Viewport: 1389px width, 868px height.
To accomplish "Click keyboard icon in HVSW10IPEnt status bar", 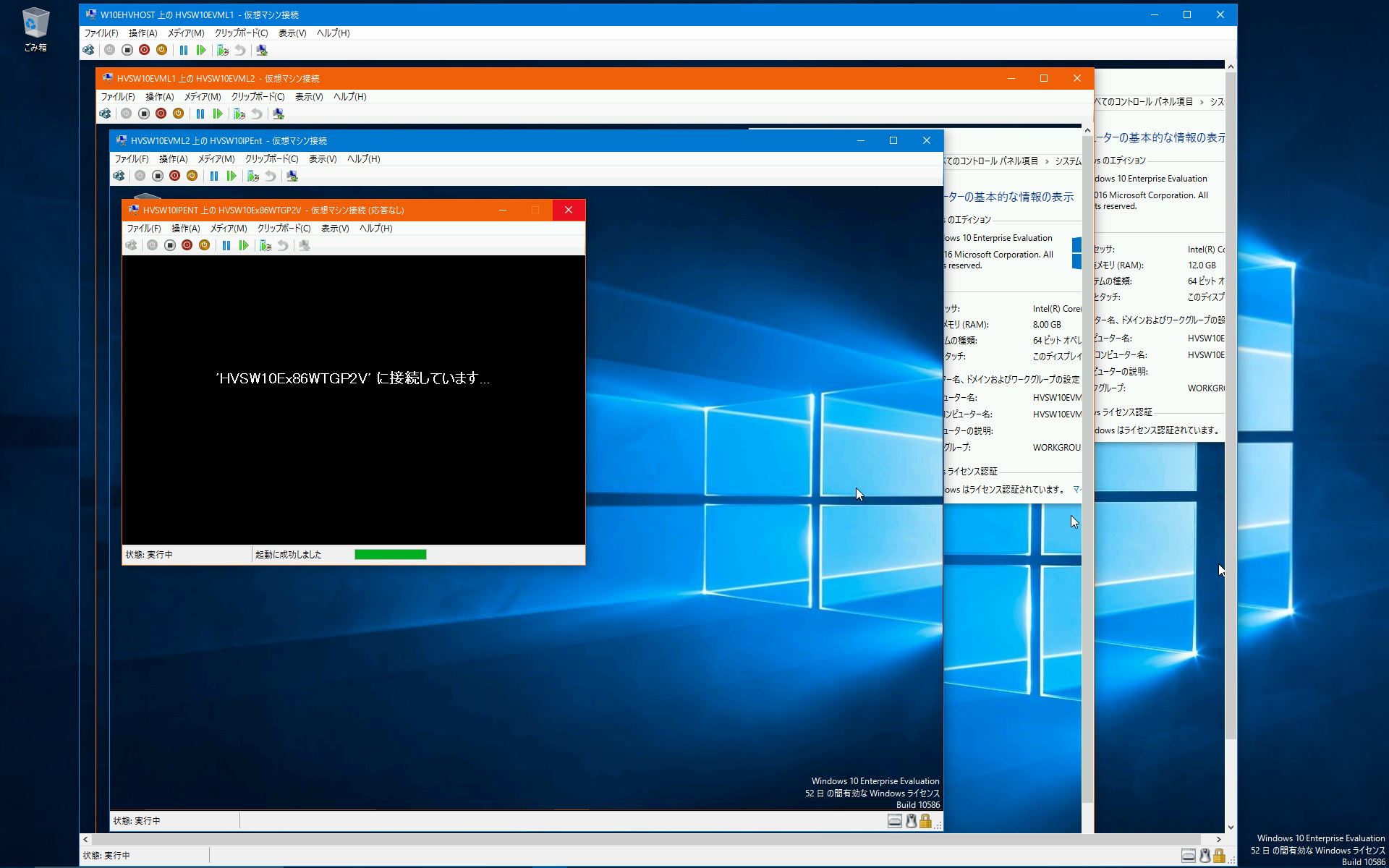I will coord(895,821).
